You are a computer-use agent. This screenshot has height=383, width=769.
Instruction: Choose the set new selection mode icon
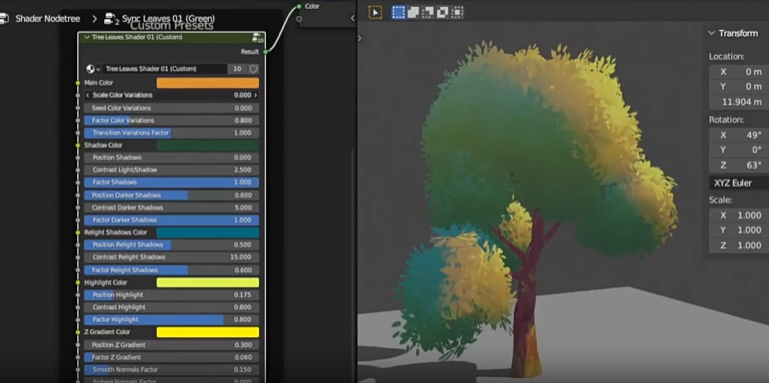(x=398, y=12)
